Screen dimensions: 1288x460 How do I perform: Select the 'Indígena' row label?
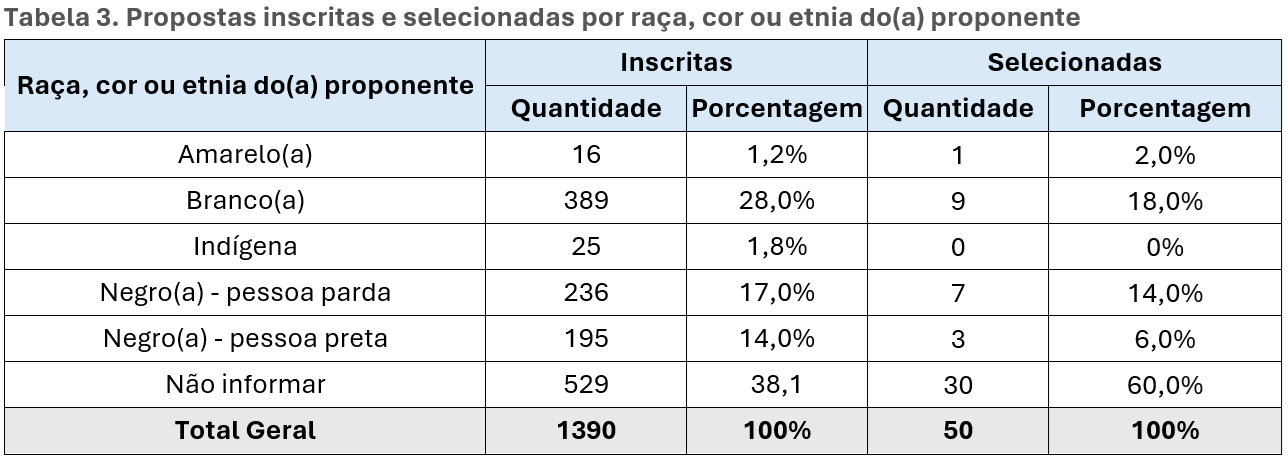245,246
